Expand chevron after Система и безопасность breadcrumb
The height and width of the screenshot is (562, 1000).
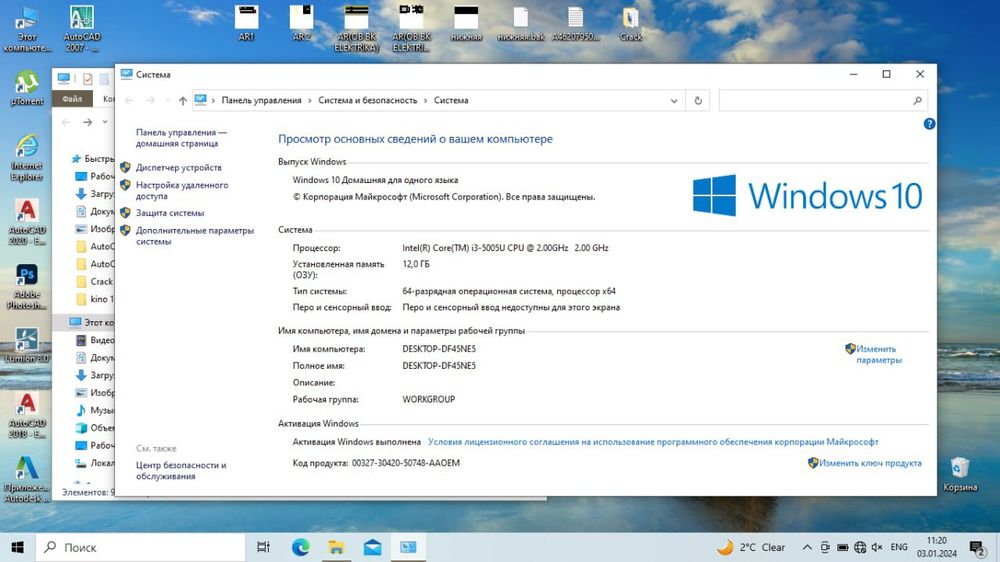[425, 100]
